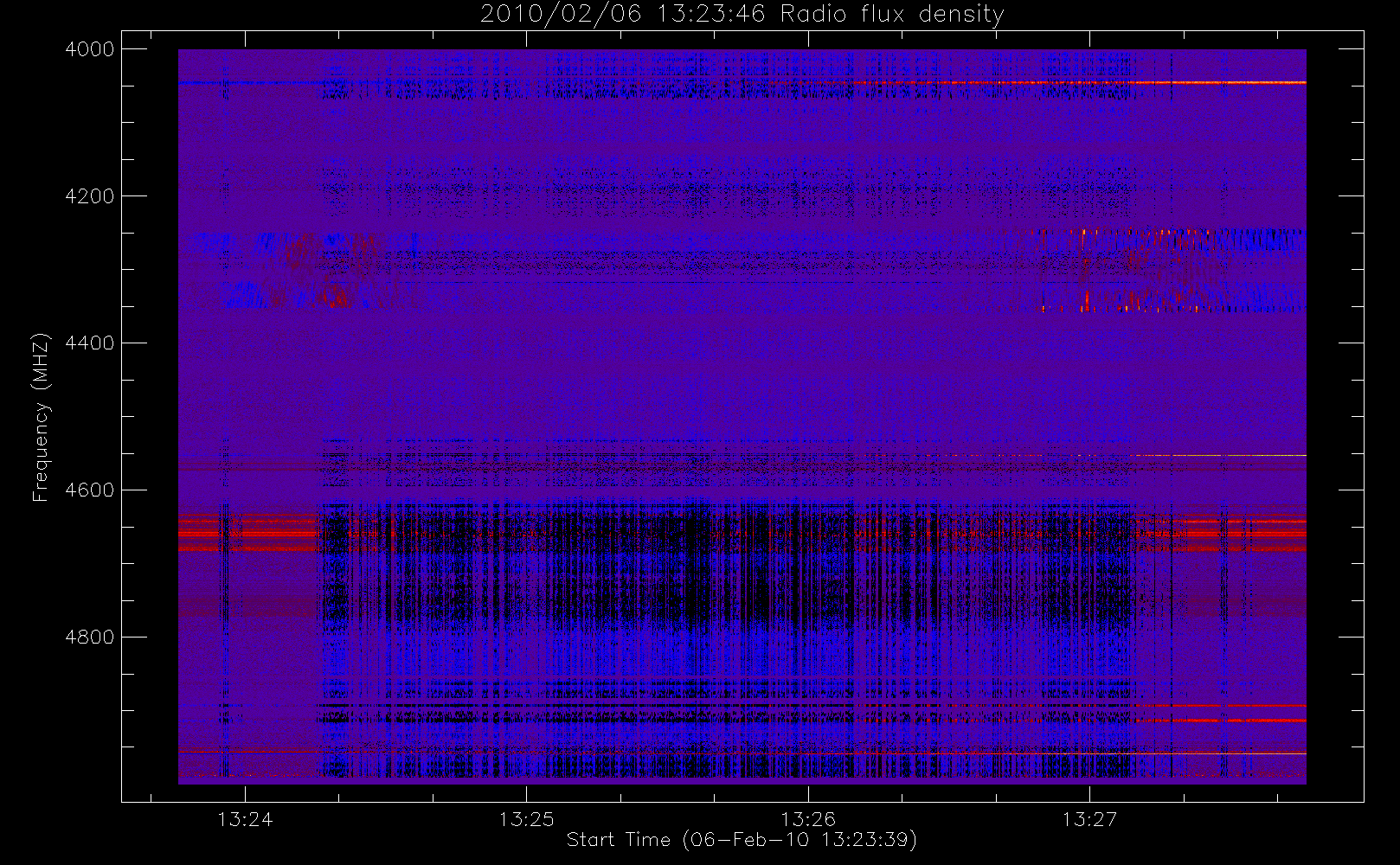
Task: Click the "Frequency (MHZ)" axis title
Action: point(41,418)
